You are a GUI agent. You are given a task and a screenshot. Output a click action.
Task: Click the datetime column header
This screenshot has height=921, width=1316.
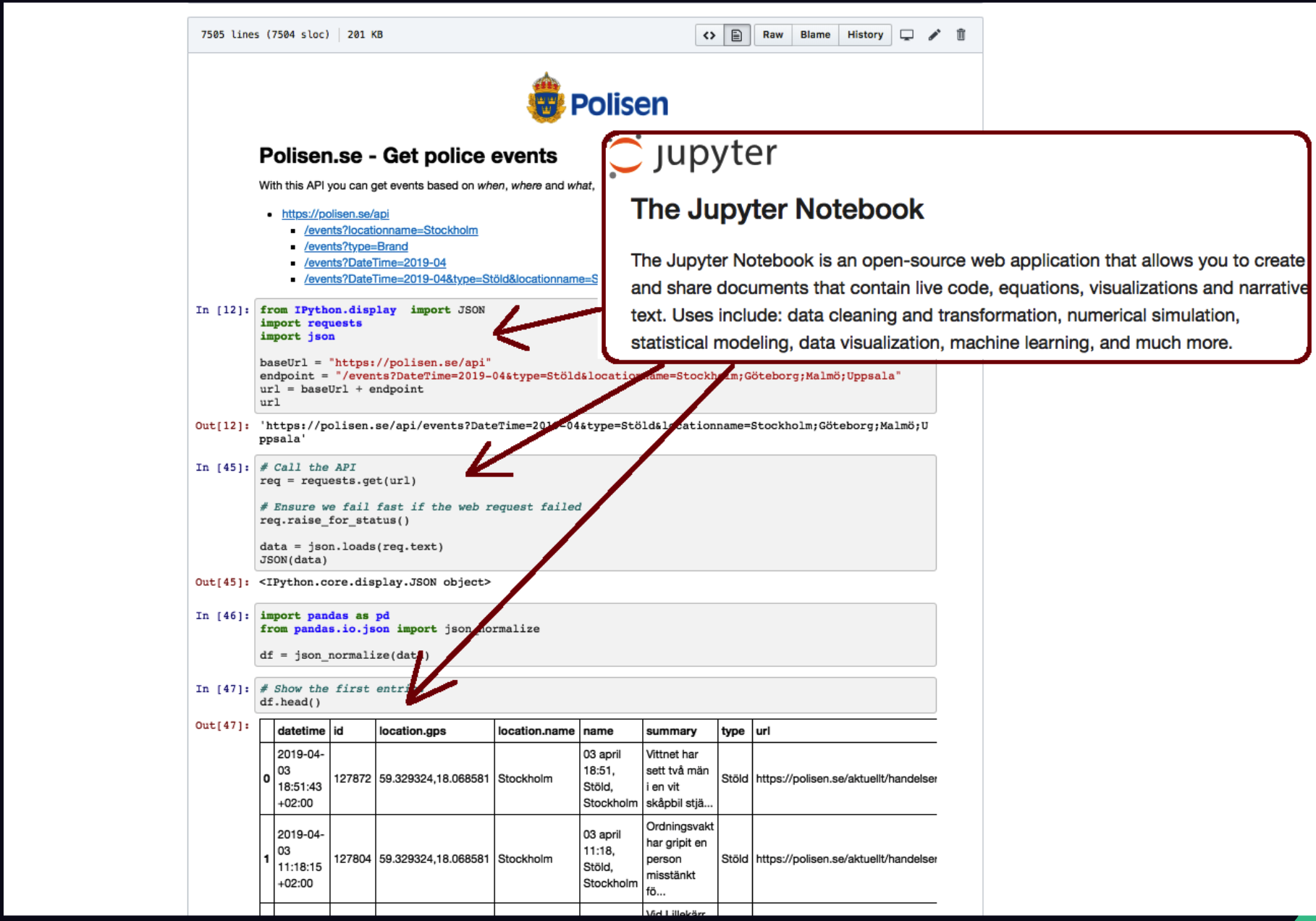pyautogui.click(x=302, y=731)
